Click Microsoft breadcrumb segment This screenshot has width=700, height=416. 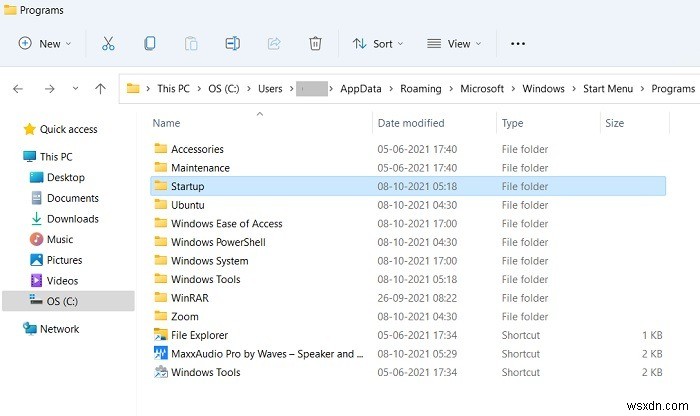(482, 89)
